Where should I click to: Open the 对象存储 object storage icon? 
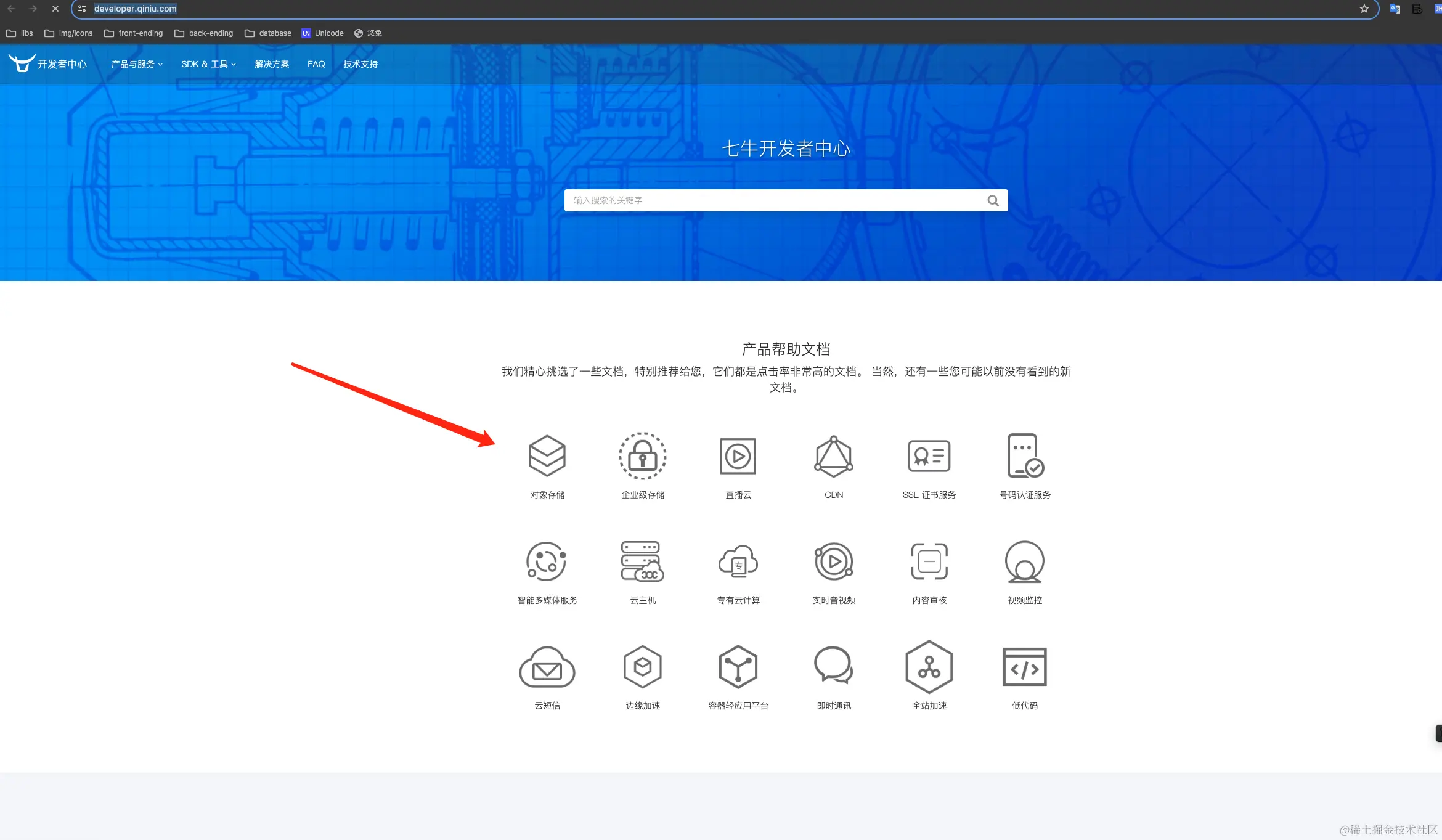pyautogui.click(x=547, y=456)
